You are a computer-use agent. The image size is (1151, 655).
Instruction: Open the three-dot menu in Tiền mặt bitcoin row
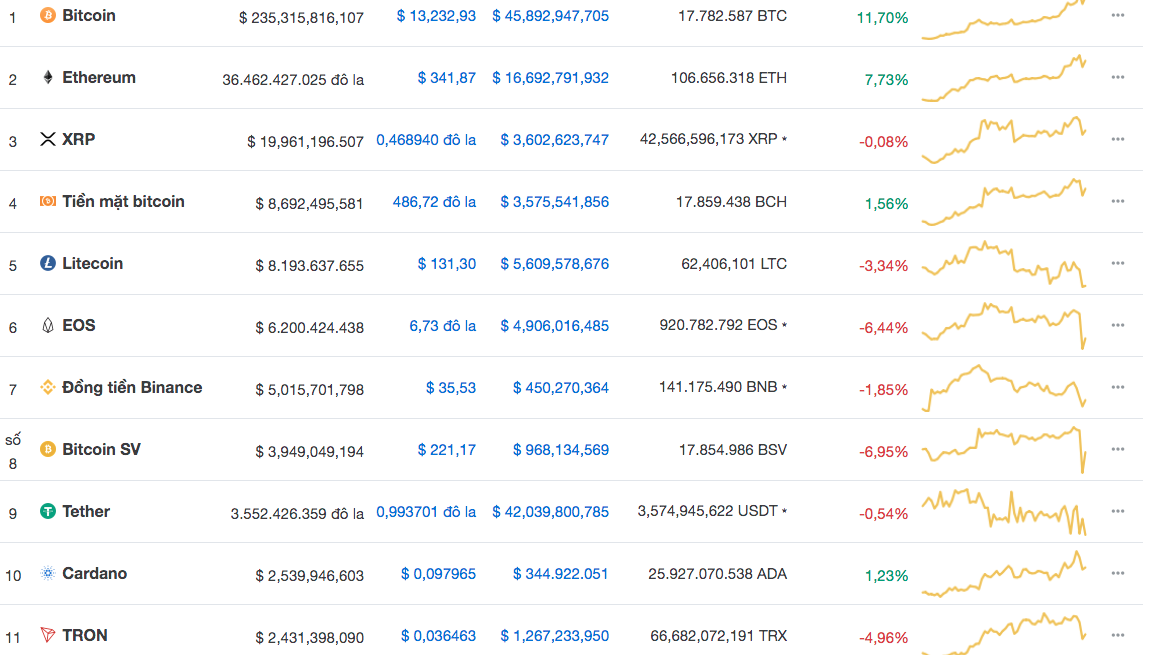pos(1118,201)
